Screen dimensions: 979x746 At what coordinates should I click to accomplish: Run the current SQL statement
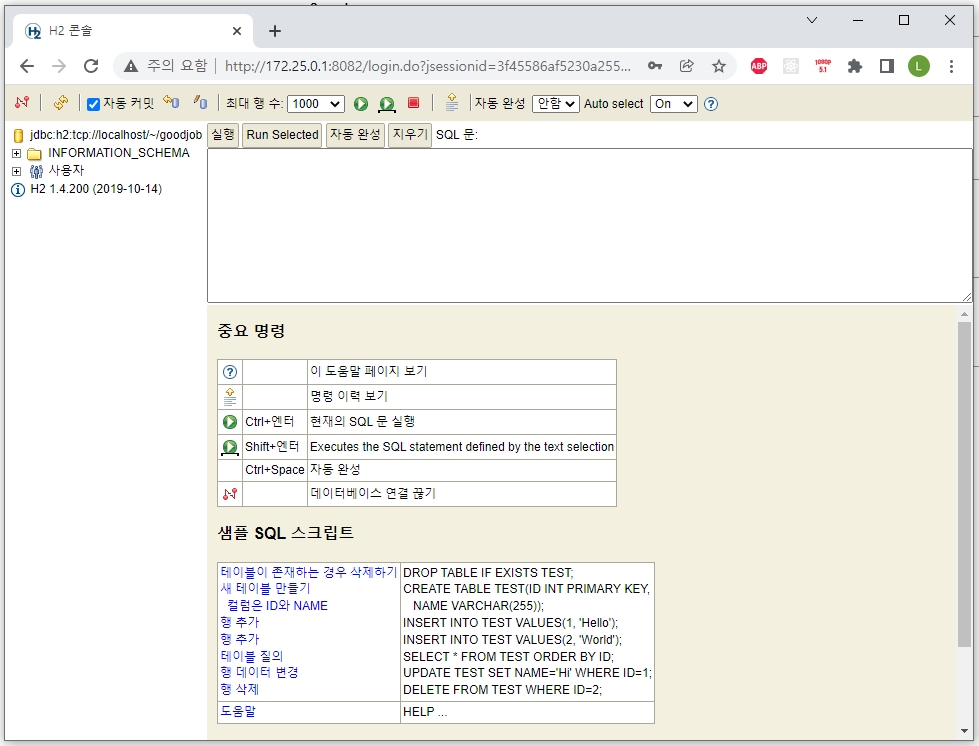[359, 103]
